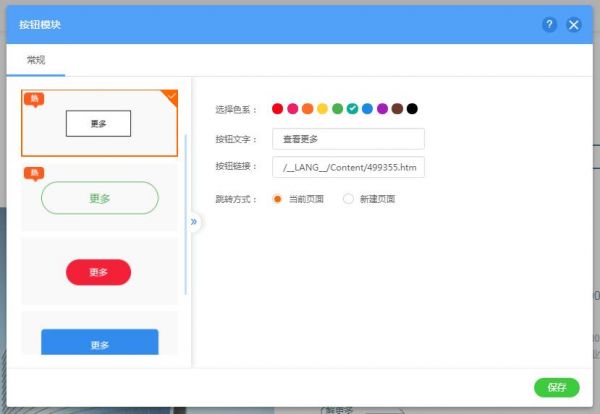Click the 按钮链接 URL input field
This screenshot has width=600, height=414.
click(348, 167)
